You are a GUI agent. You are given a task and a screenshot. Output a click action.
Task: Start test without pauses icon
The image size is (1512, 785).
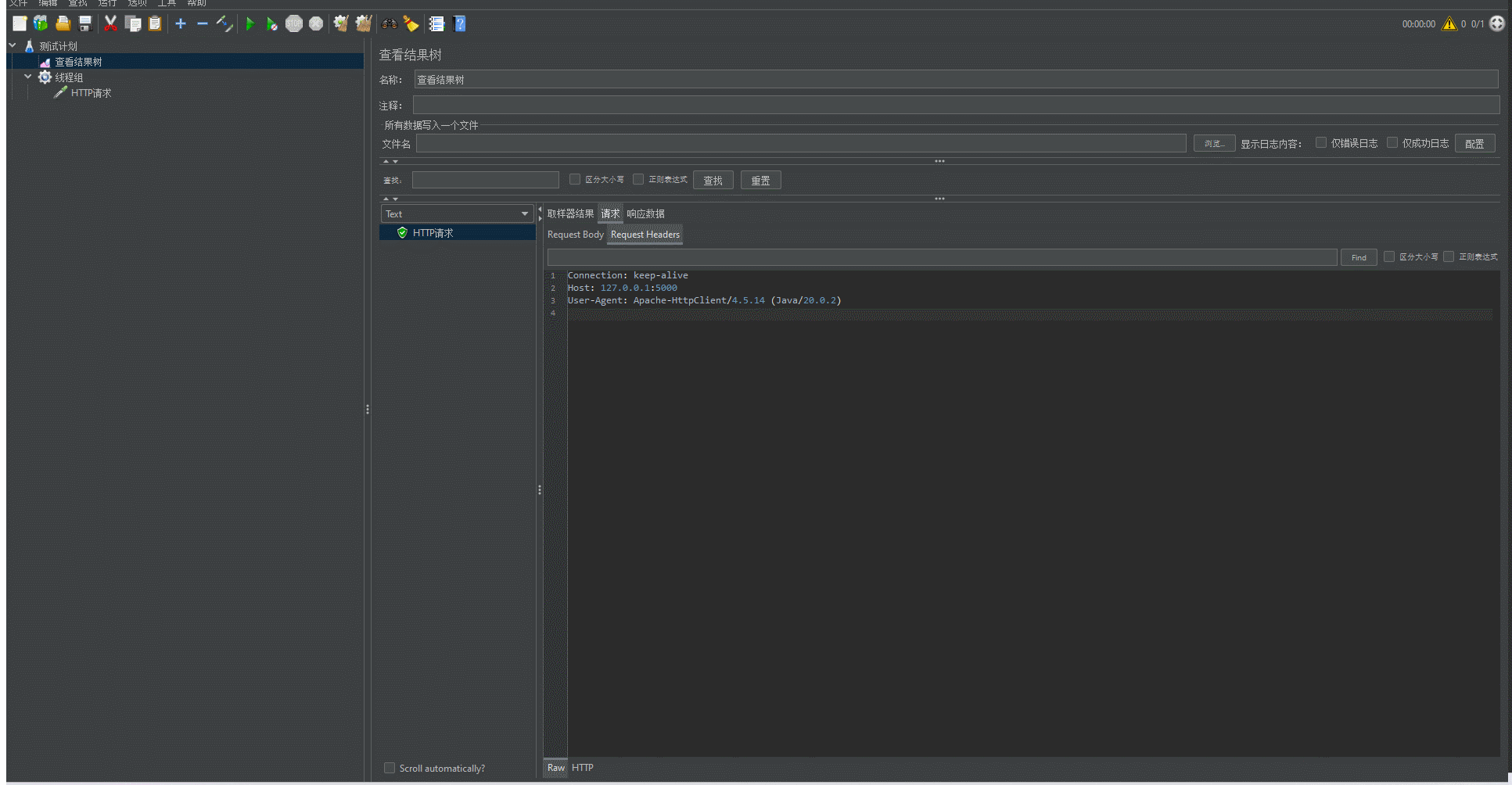pos(271,24)
